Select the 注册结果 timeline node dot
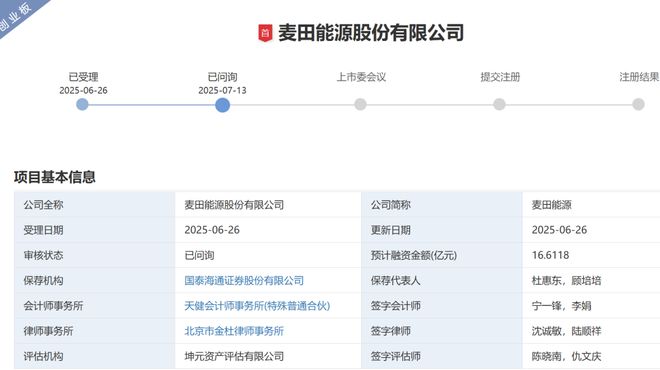Image resolution: width=660 pixels, height=370 pixels. point(638,104)
